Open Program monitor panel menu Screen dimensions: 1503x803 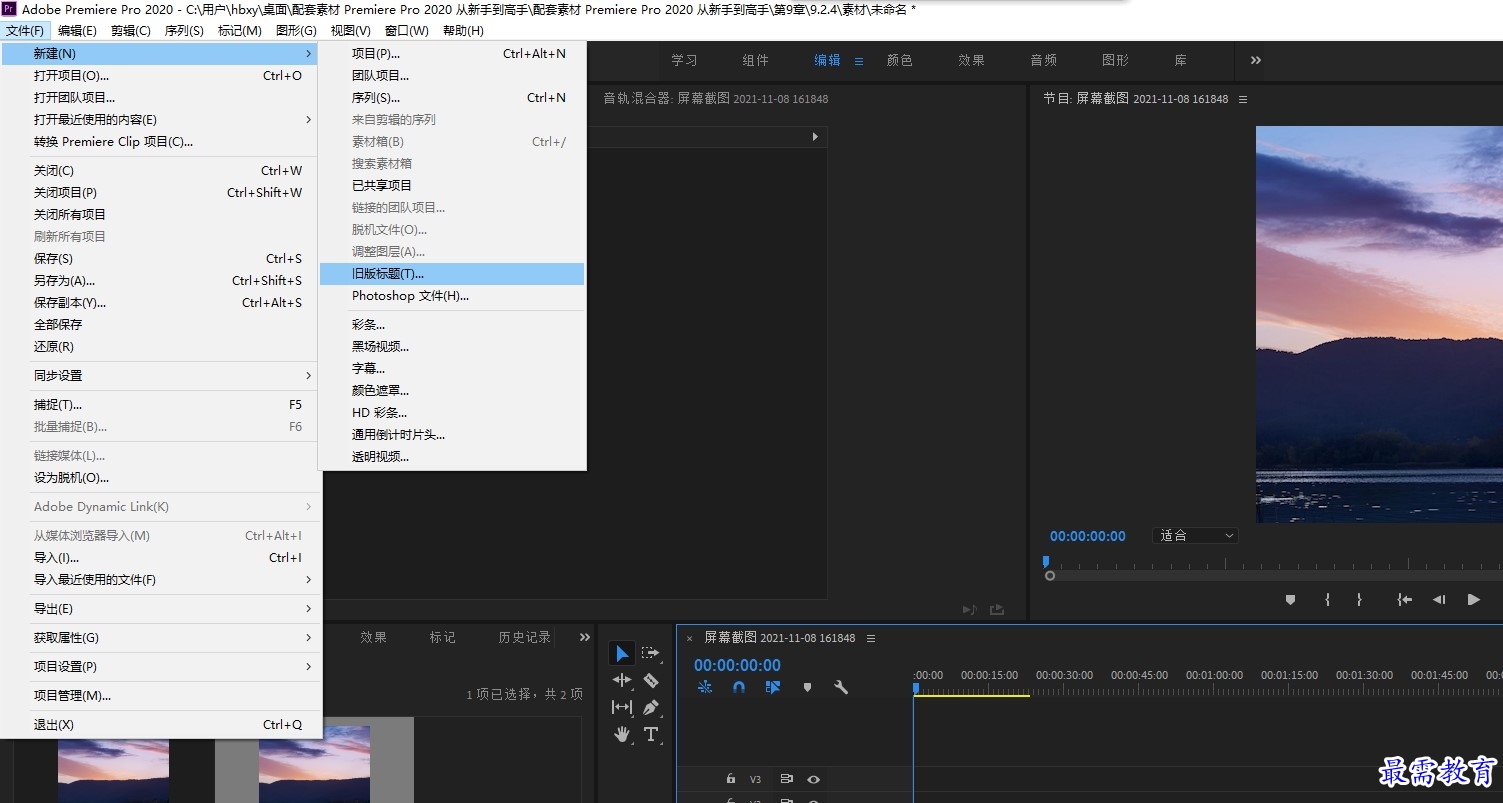click(x=1243, y=99)
